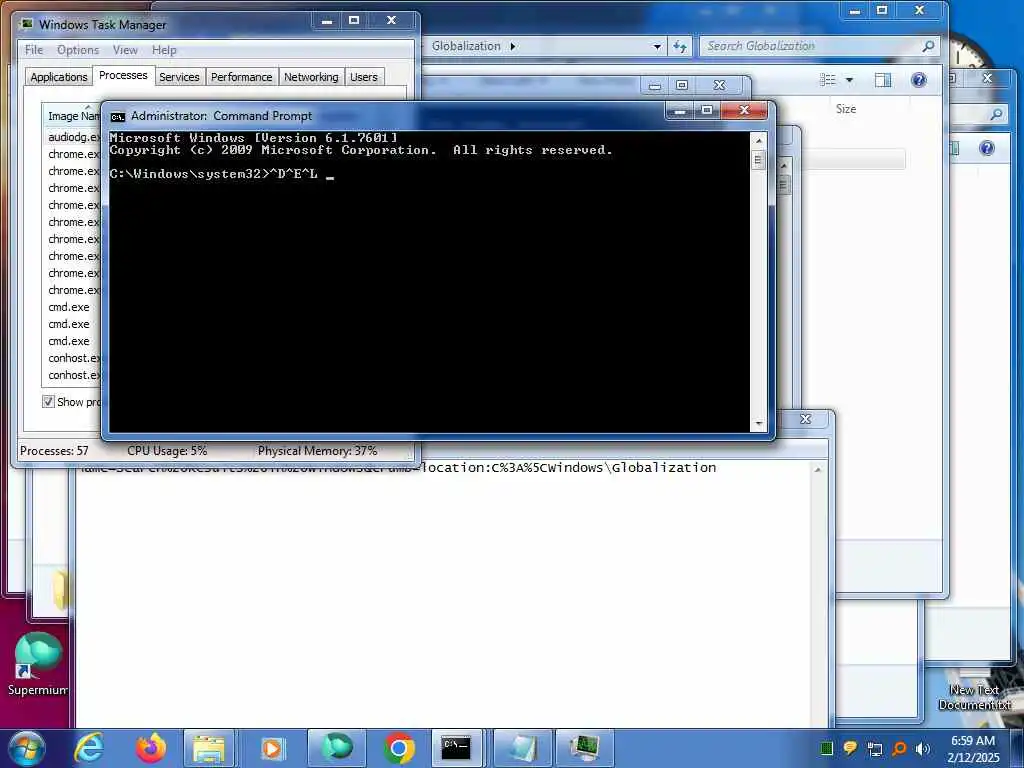
Task: Open Windows Media Player from the taskbar
Action: tap(271, 748)
